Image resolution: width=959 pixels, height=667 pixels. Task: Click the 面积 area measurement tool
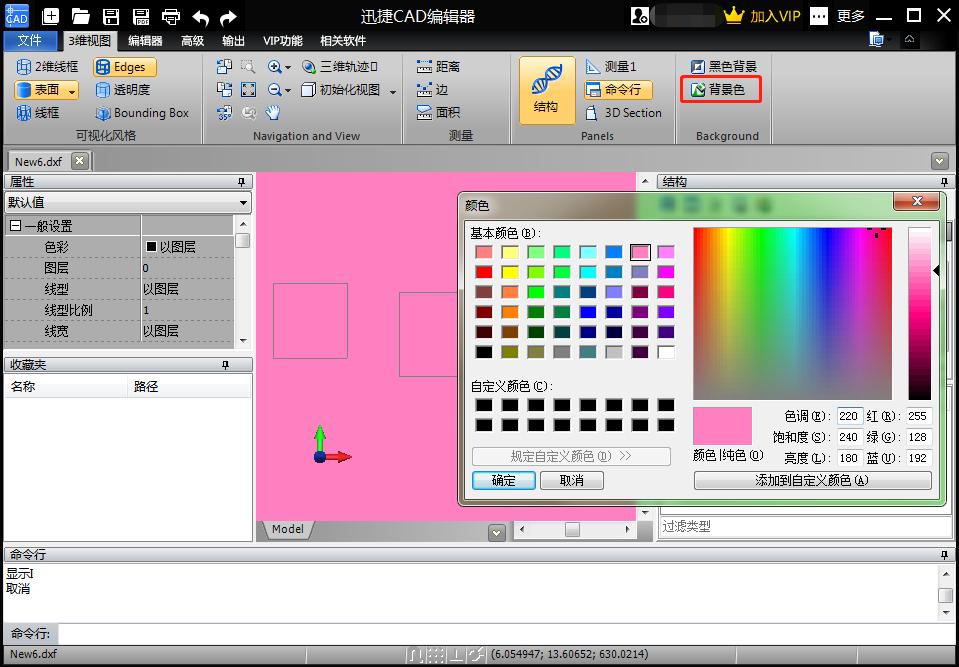pyautogui.click(x=438, y=113)
